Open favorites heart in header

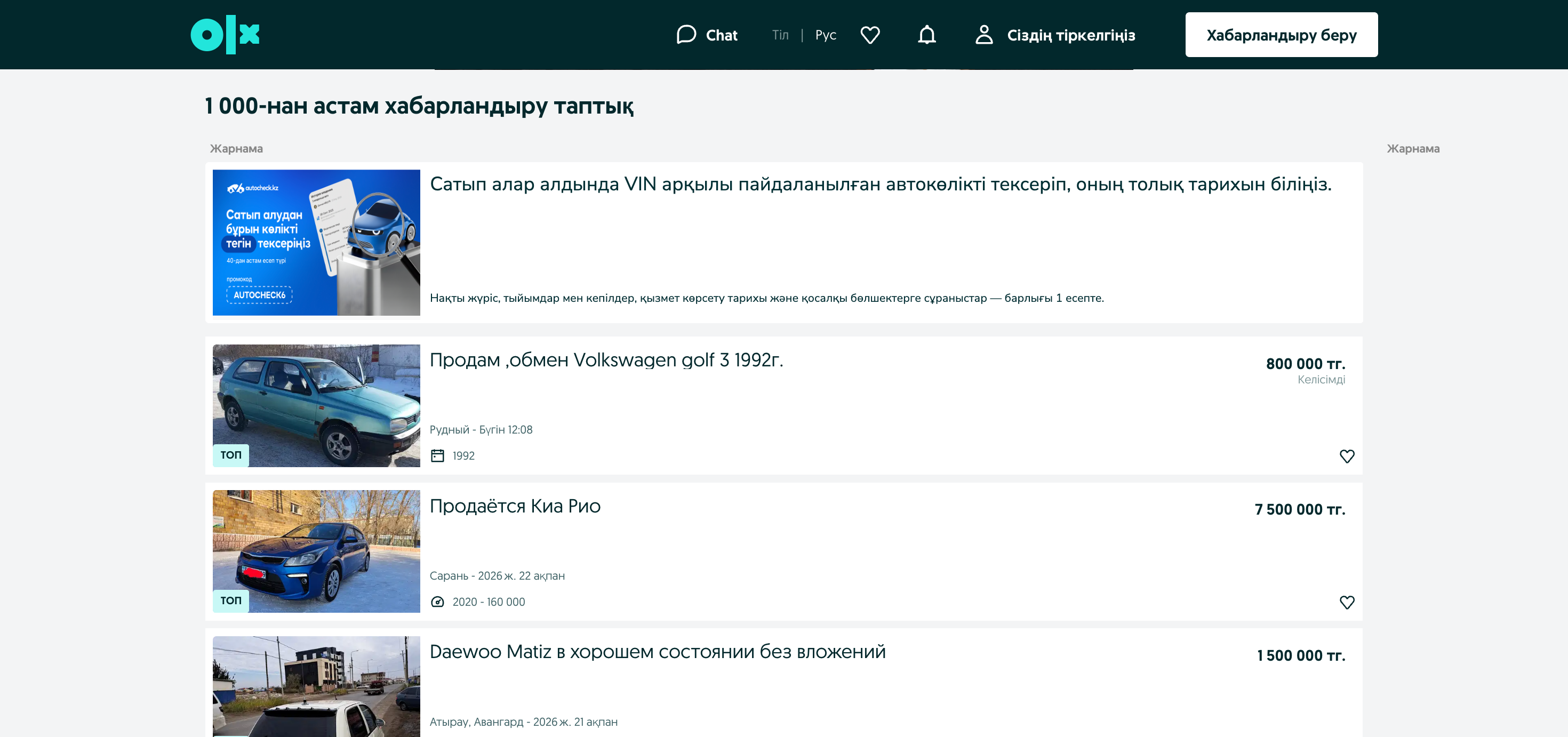pos(870,35)
